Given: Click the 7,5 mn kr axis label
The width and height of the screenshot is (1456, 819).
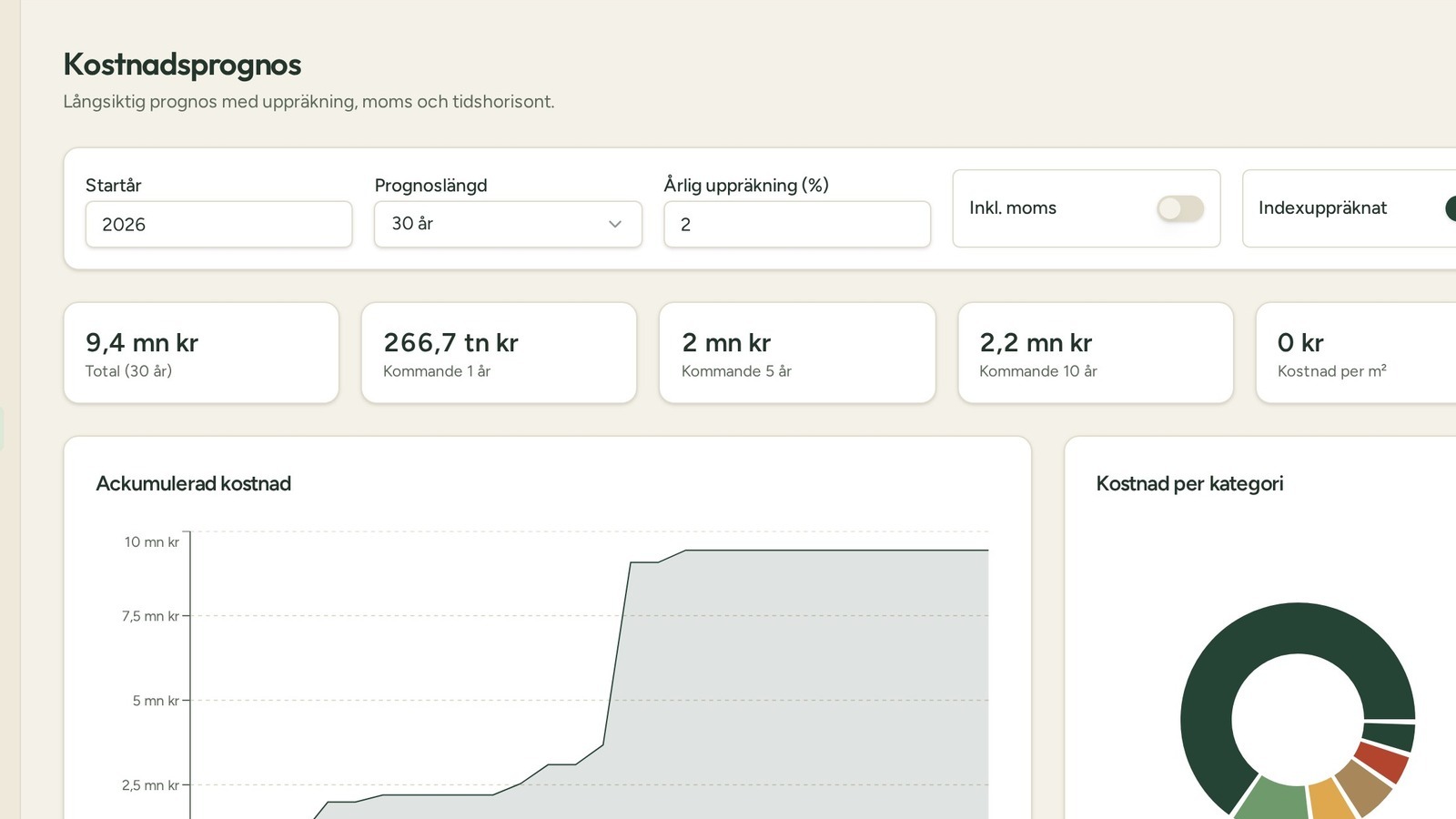Looking at the screenshot, I should pyautogui.click(x=150, y=616).
